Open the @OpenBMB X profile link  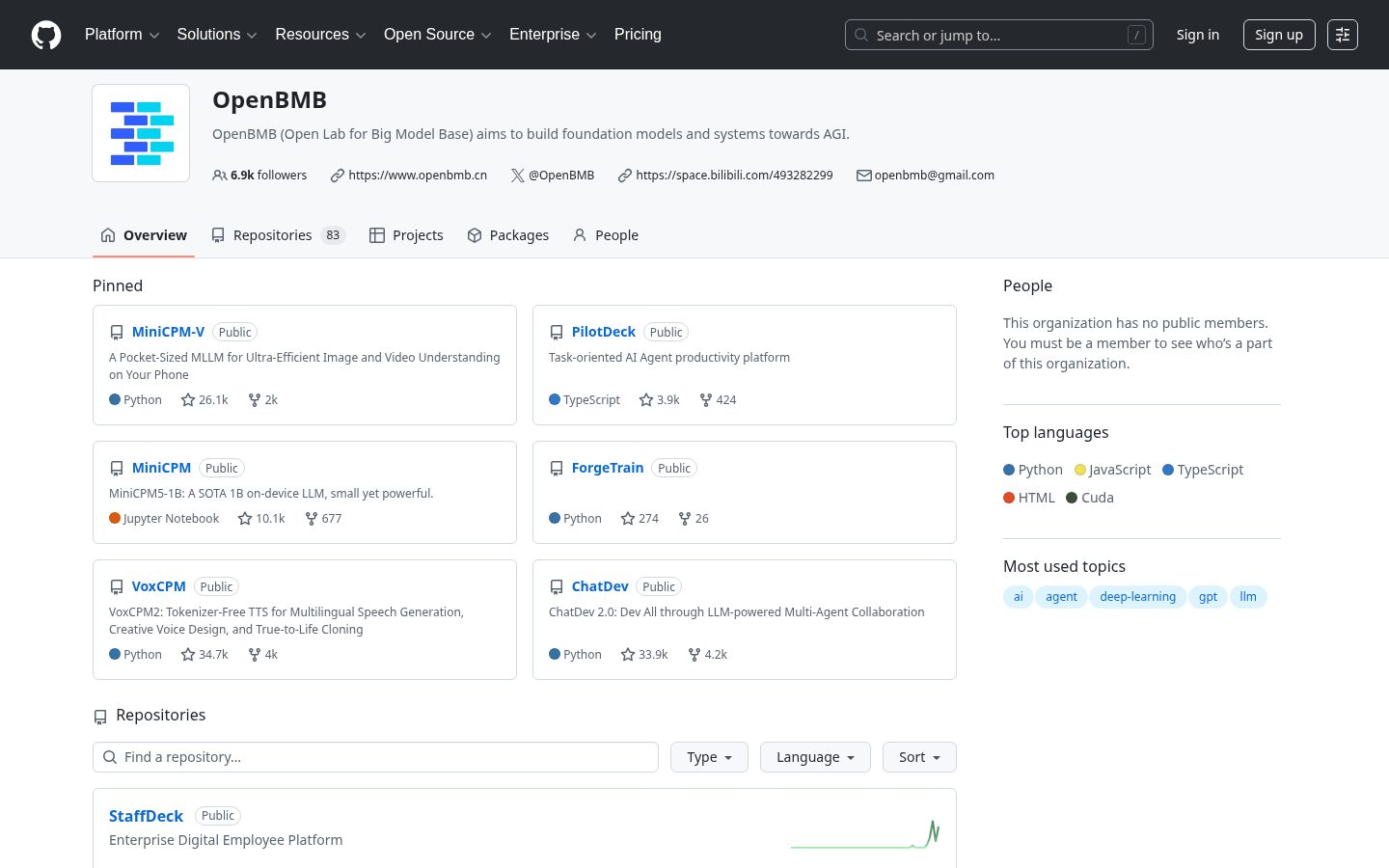[x=561, y=176]
